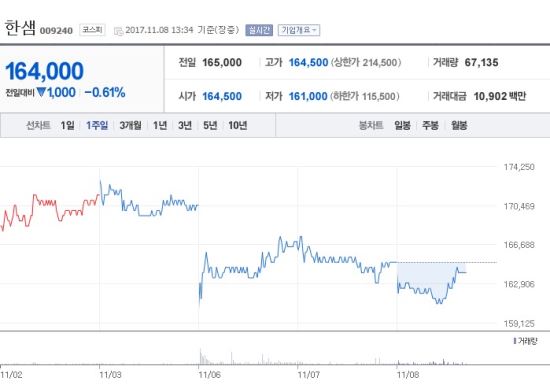Select the 1일 line chart tab
Image resolution: width=550 pixels, height=391 pixels.
click(67, 125)
